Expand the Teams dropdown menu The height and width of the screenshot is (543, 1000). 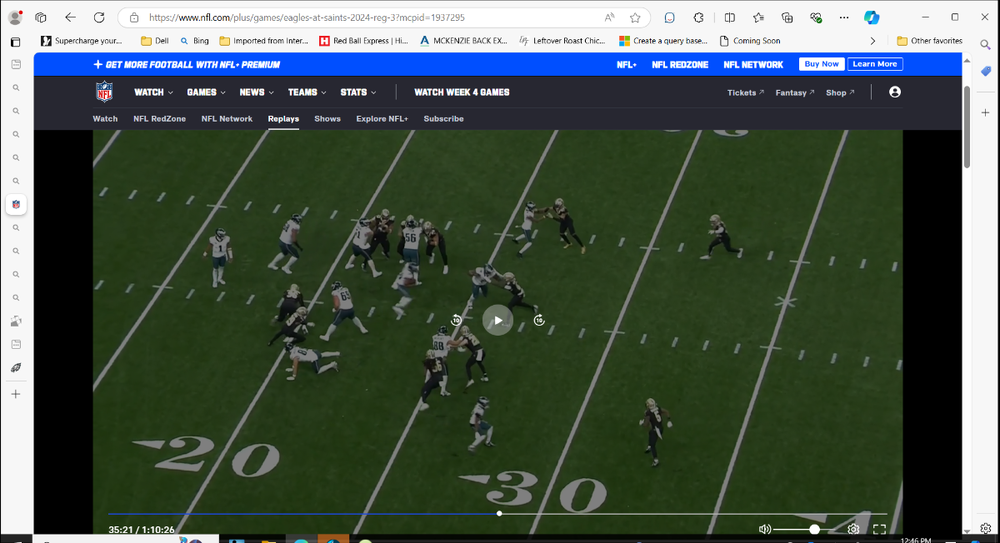point(307,92)
